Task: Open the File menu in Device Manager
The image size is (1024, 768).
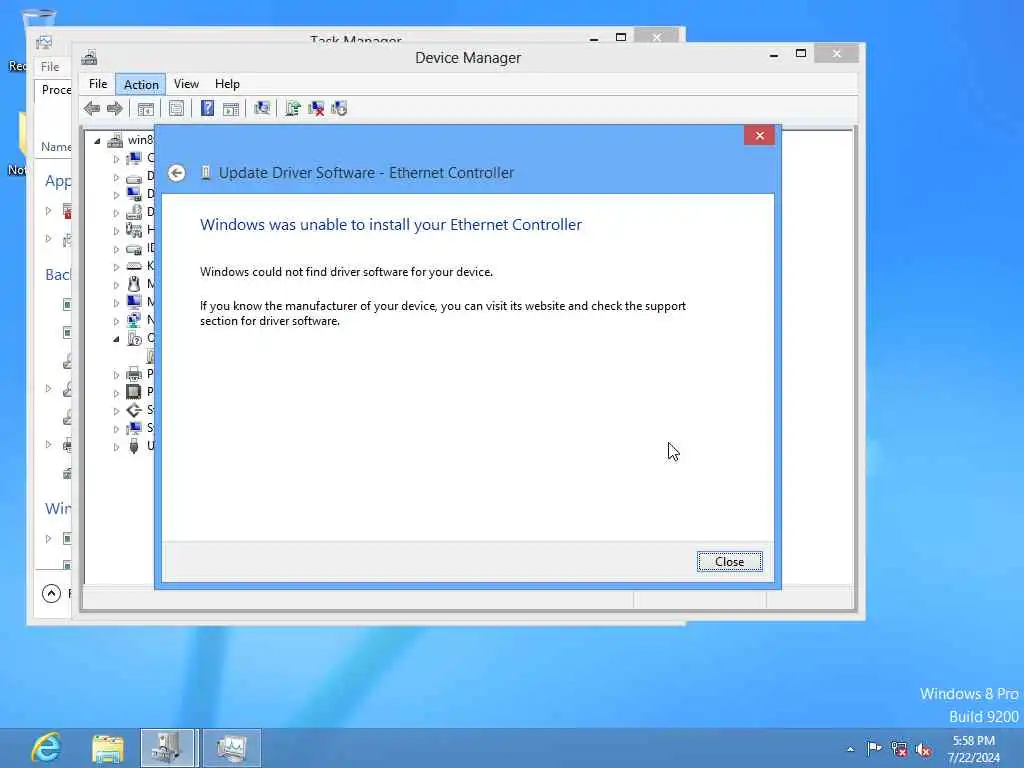Action: tap(98, 84)
